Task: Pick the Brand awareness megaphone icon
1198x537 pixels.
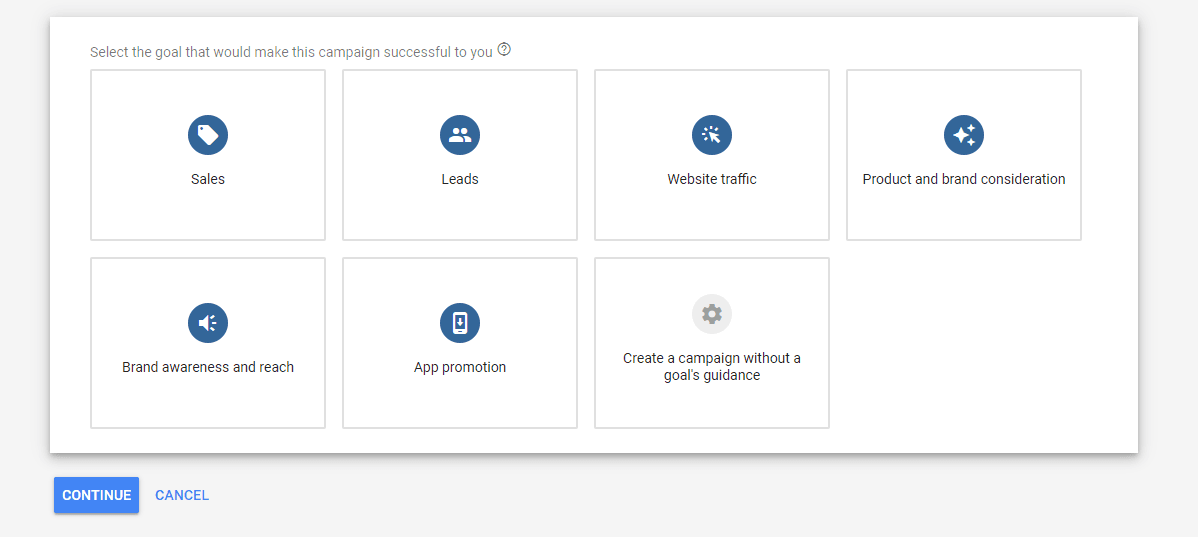Action: pos(208,323)
